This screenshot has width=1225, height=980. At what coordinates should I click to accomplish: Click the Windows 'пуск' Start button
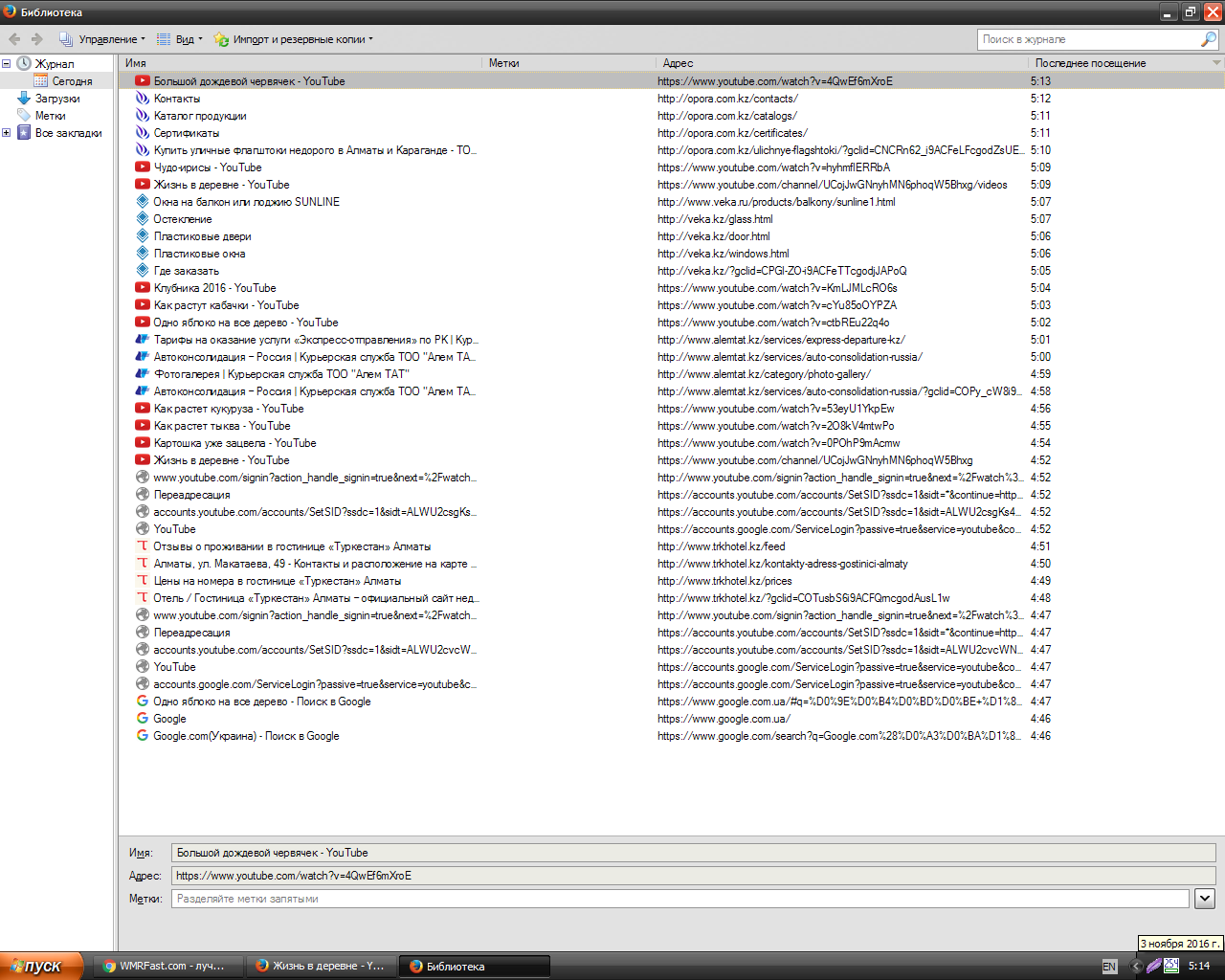pos(42,966)
